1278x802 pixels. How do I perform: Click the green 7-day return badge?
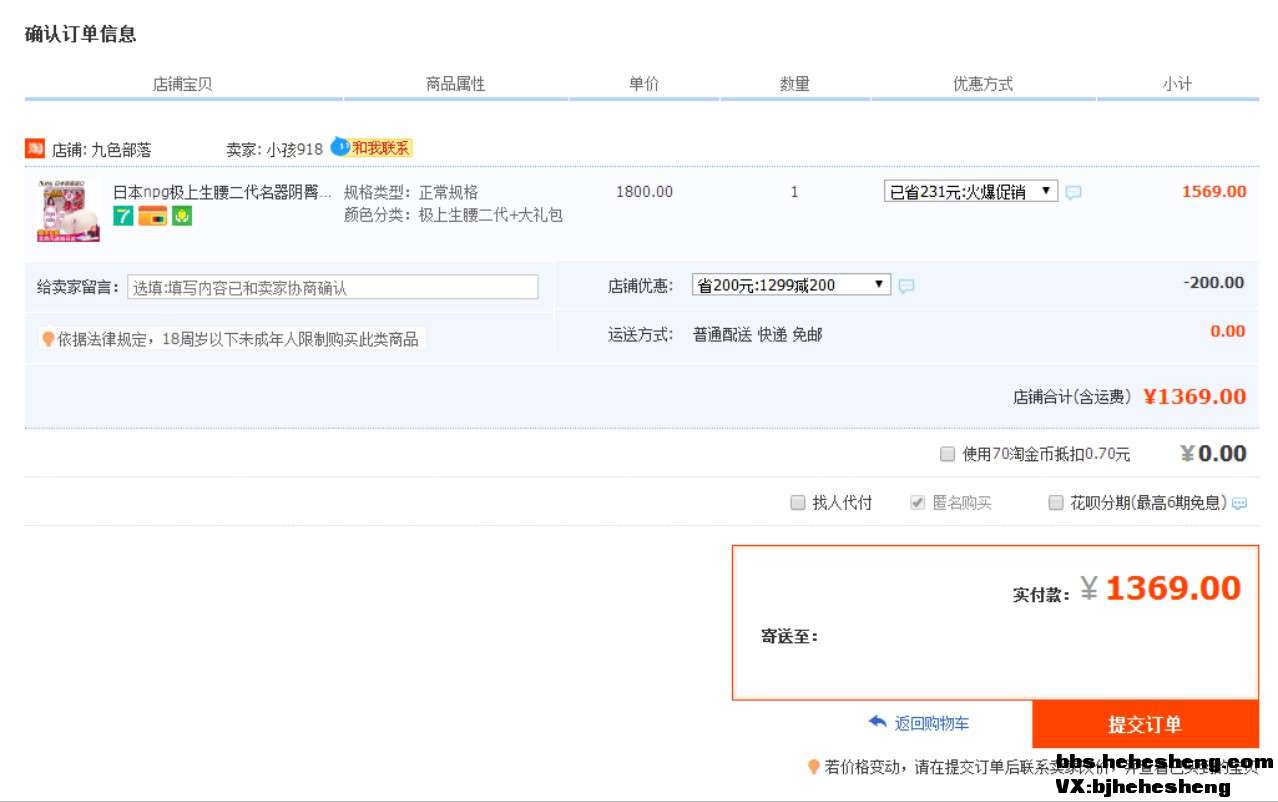pos(123,216)
